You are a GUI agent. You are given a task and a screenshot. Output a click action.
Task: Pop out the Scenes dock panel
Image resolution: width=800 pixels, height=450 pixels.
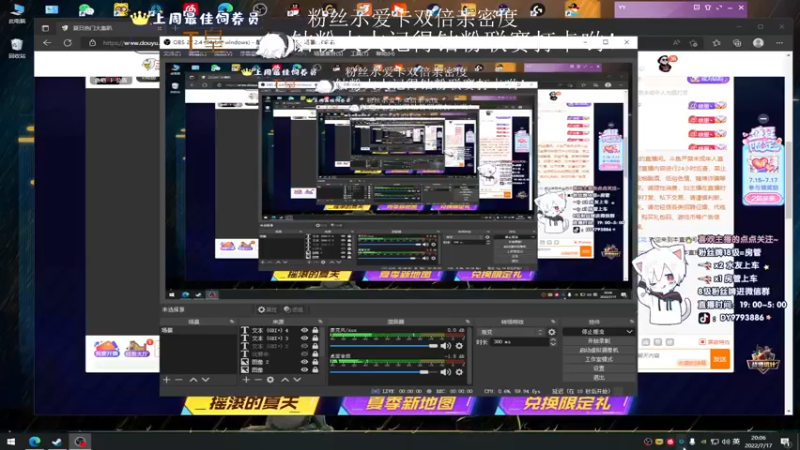pos(232,322)
